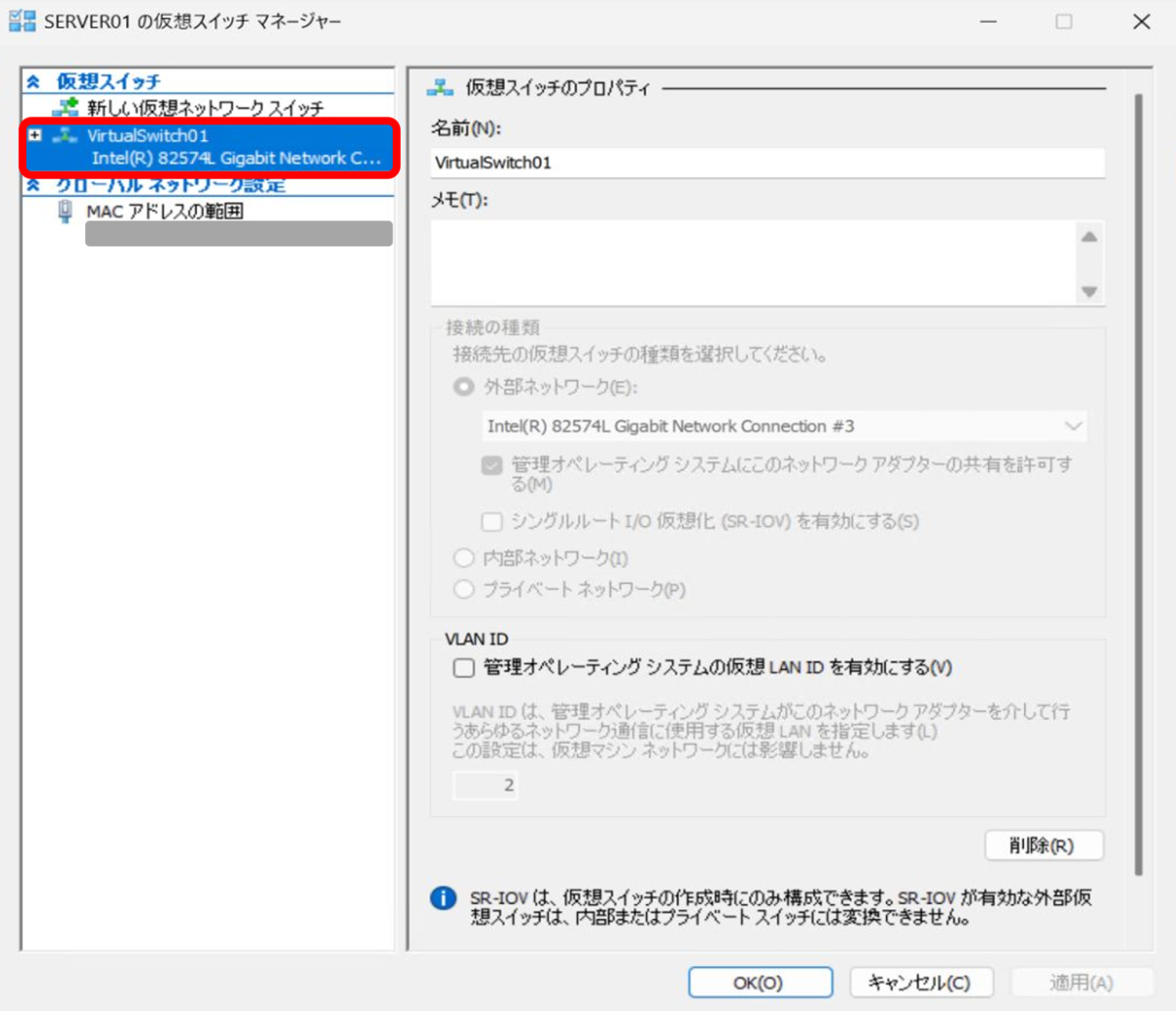
Task: Click the グローバル ネットワーク設定 header text
Action: click(x=171, y=185)
